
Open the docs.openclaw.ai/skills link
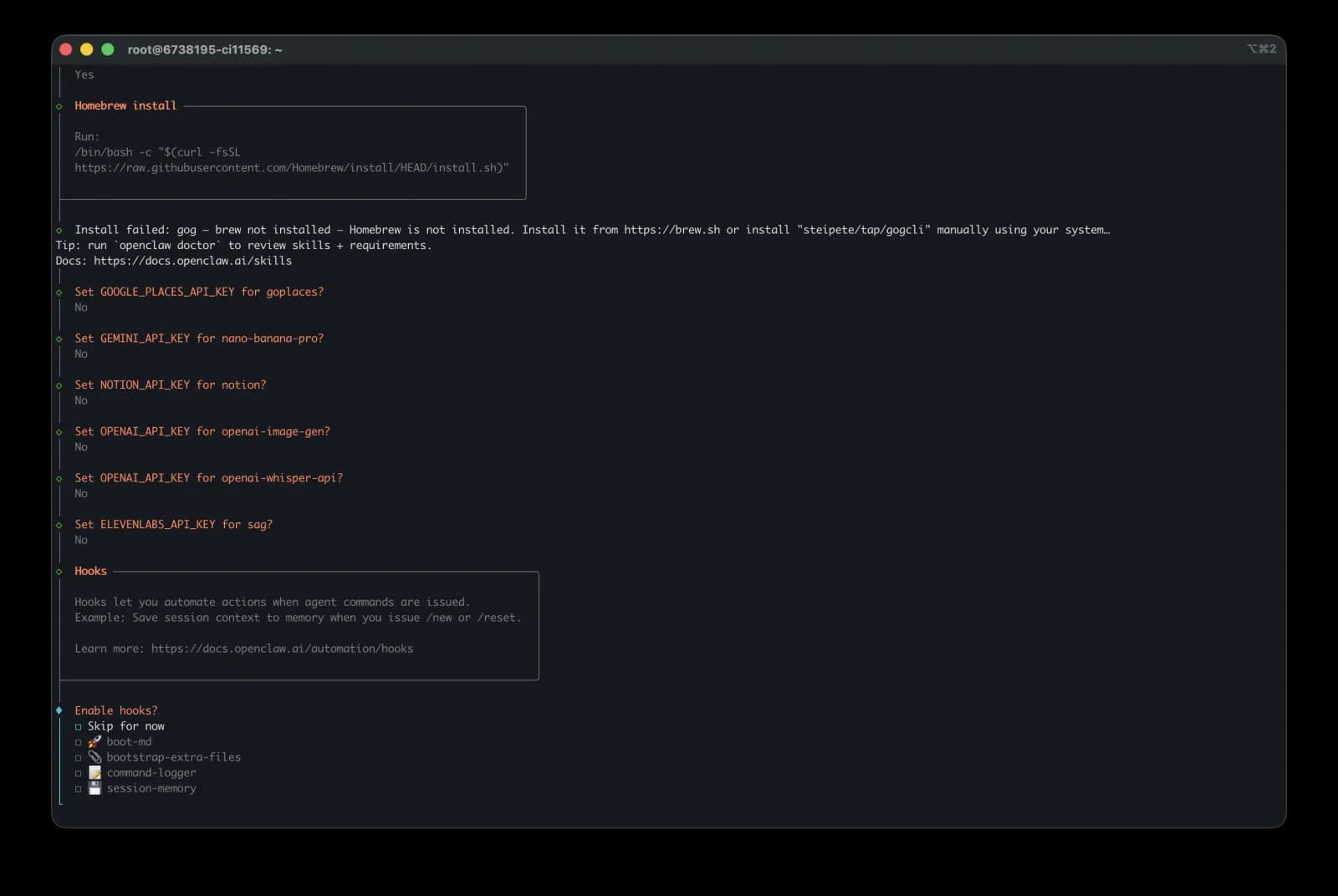click(192, 261)
